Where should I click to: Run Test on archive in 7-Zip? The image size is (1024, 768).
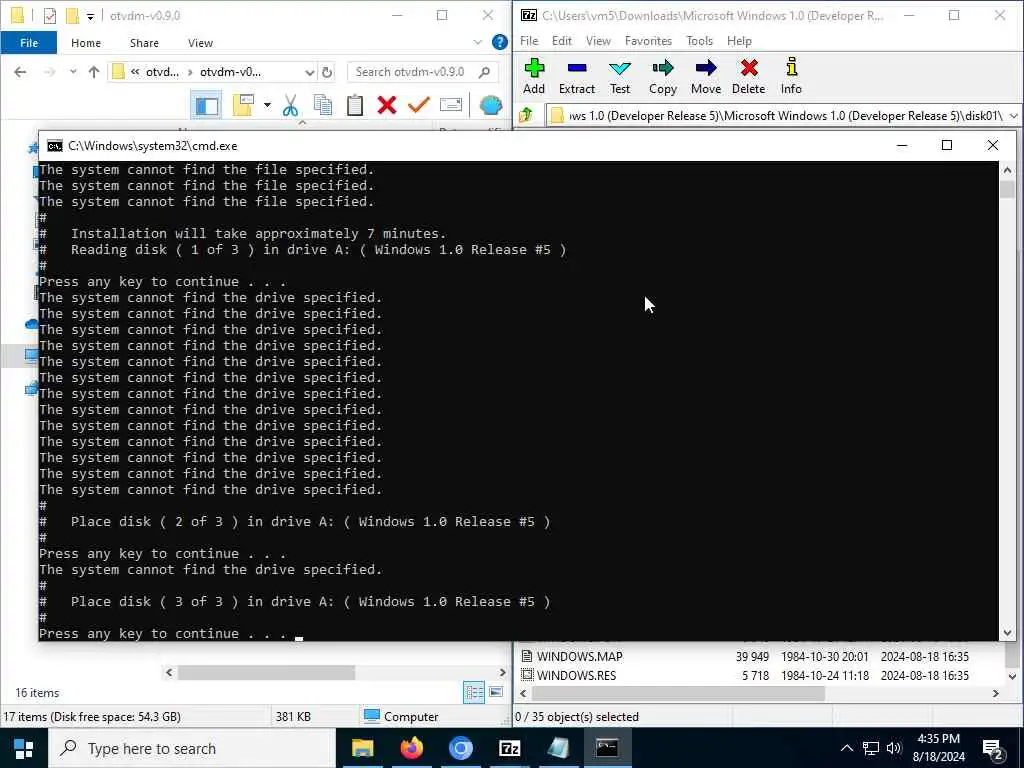coord(620,76)
